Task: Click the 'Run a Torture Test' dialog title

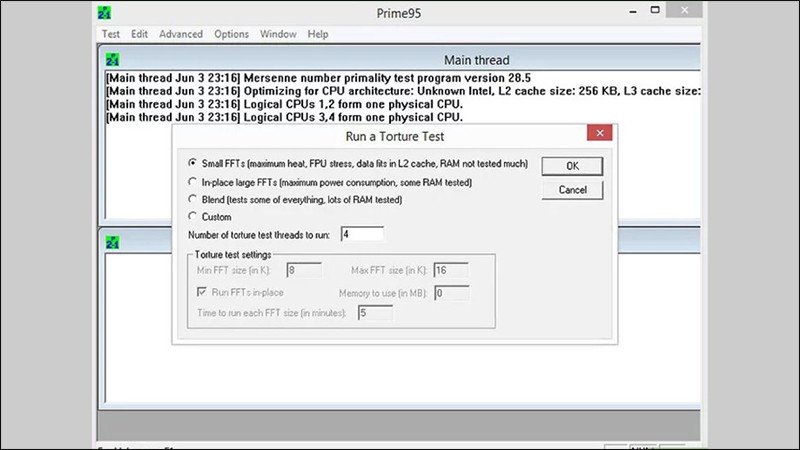Action: click(x=395, y=137)
